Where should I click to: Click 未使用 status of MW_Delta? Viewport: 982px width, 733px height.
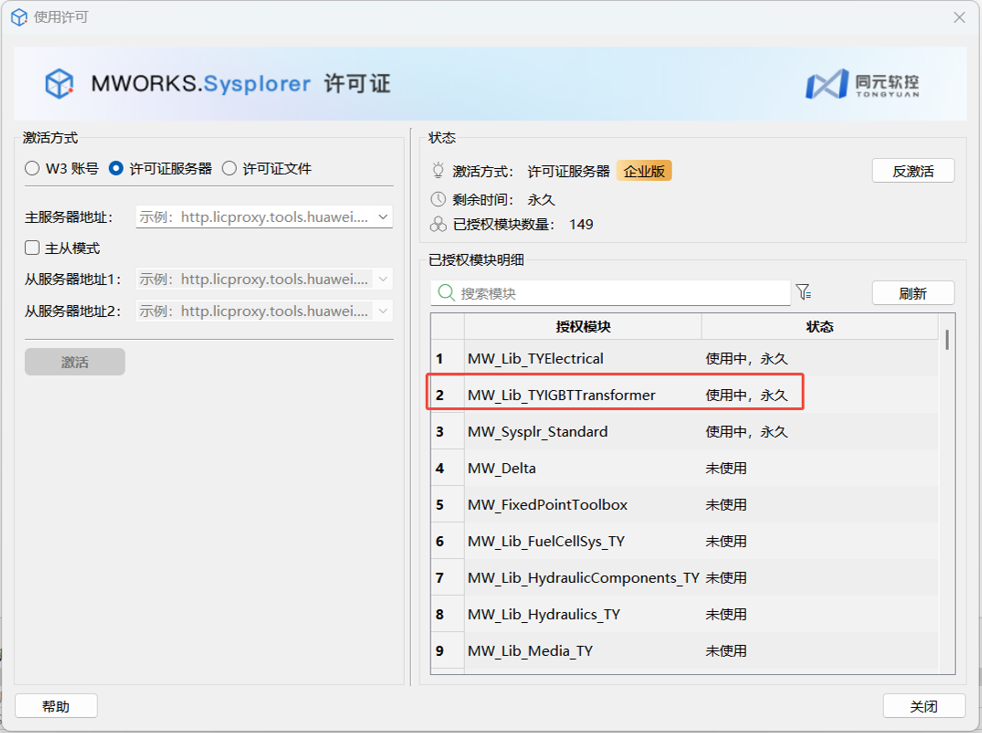click(x=726, y=468)
